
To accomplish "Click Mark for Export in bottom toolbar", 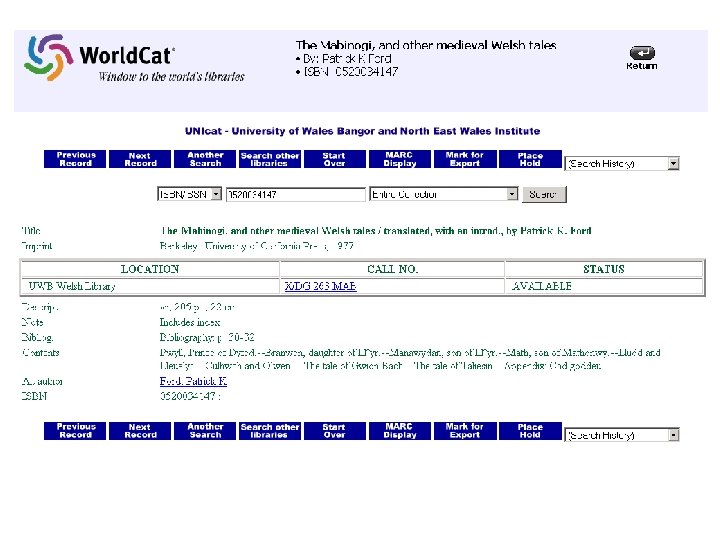I will click(465, 431).
